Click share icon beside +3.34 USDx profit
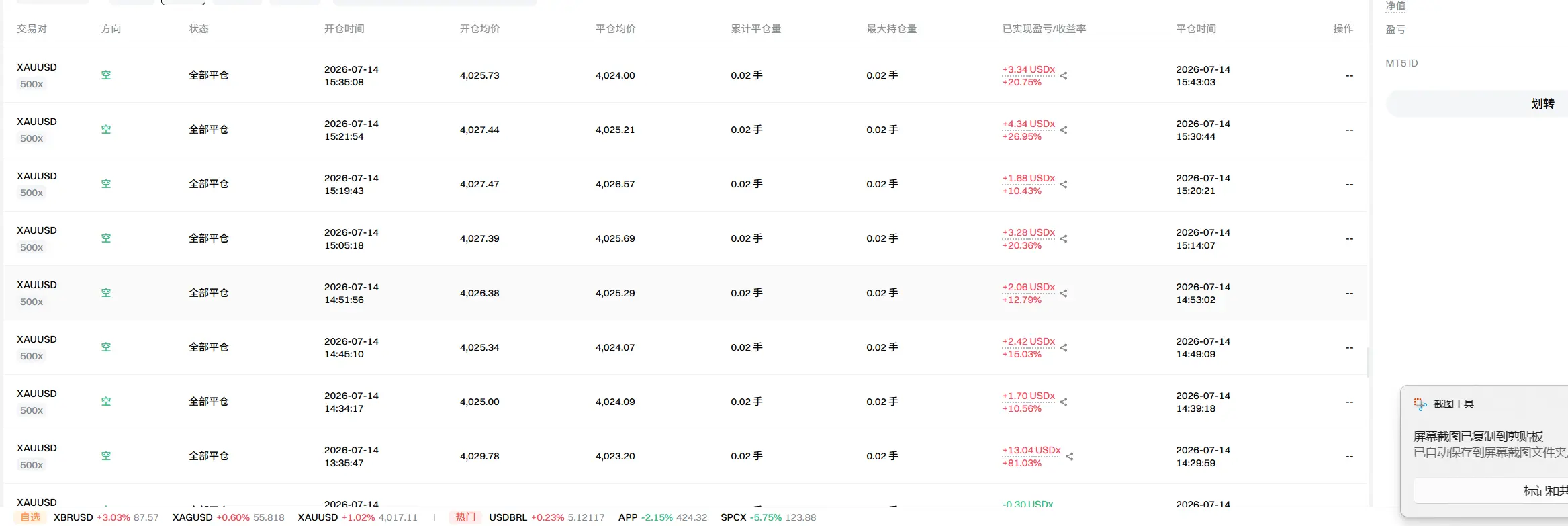The image size is (1568, 526). pos(1064,75)
